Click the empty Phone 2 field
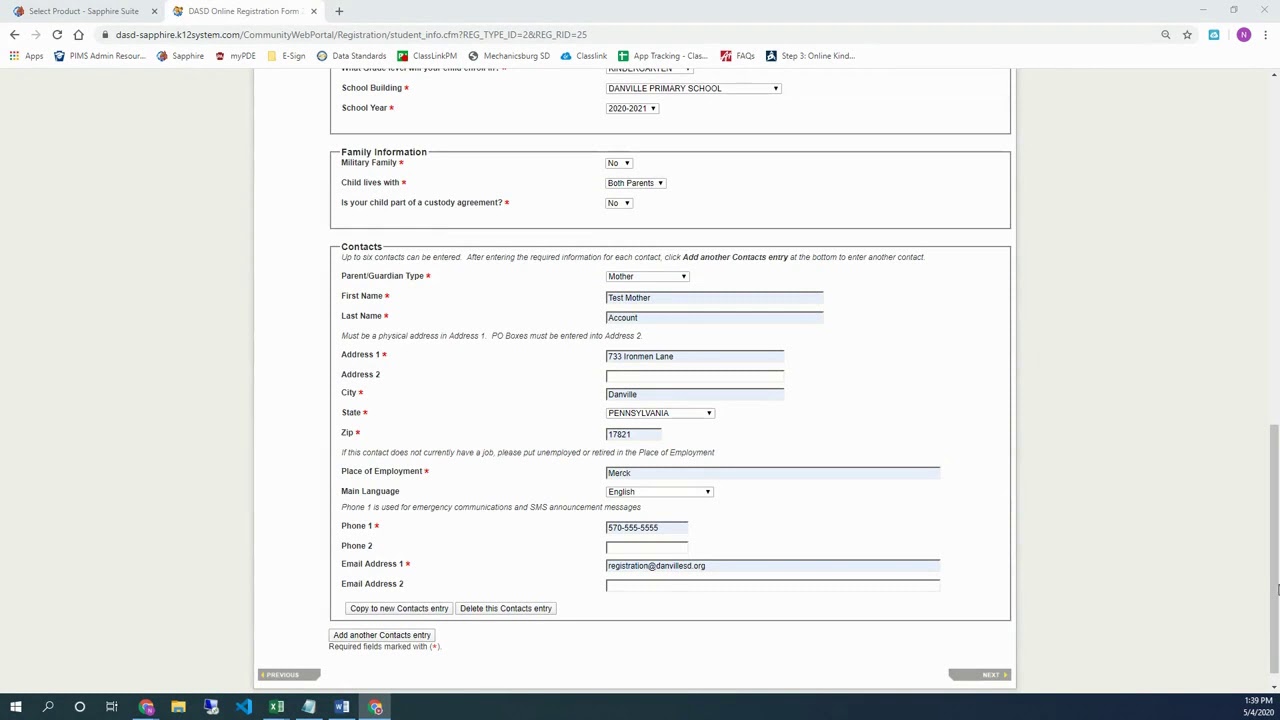 pos(647,546)
